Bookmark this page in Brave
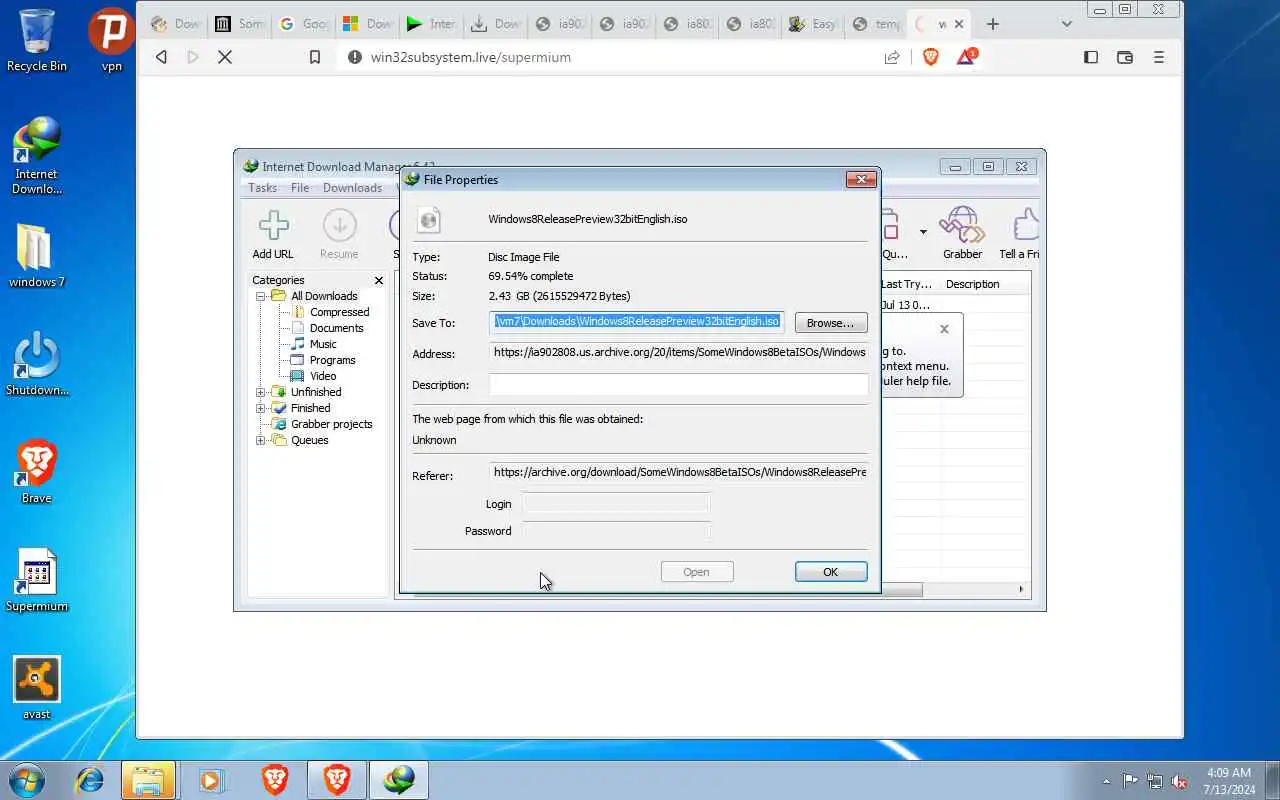 point(314,57)
